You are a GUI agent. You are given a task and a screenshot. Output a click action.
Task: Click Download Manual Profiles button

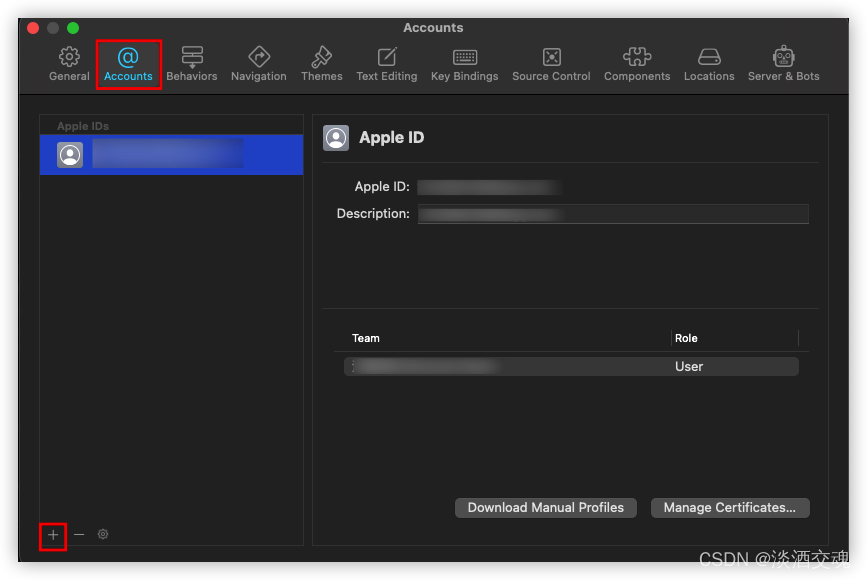point(546,508)
